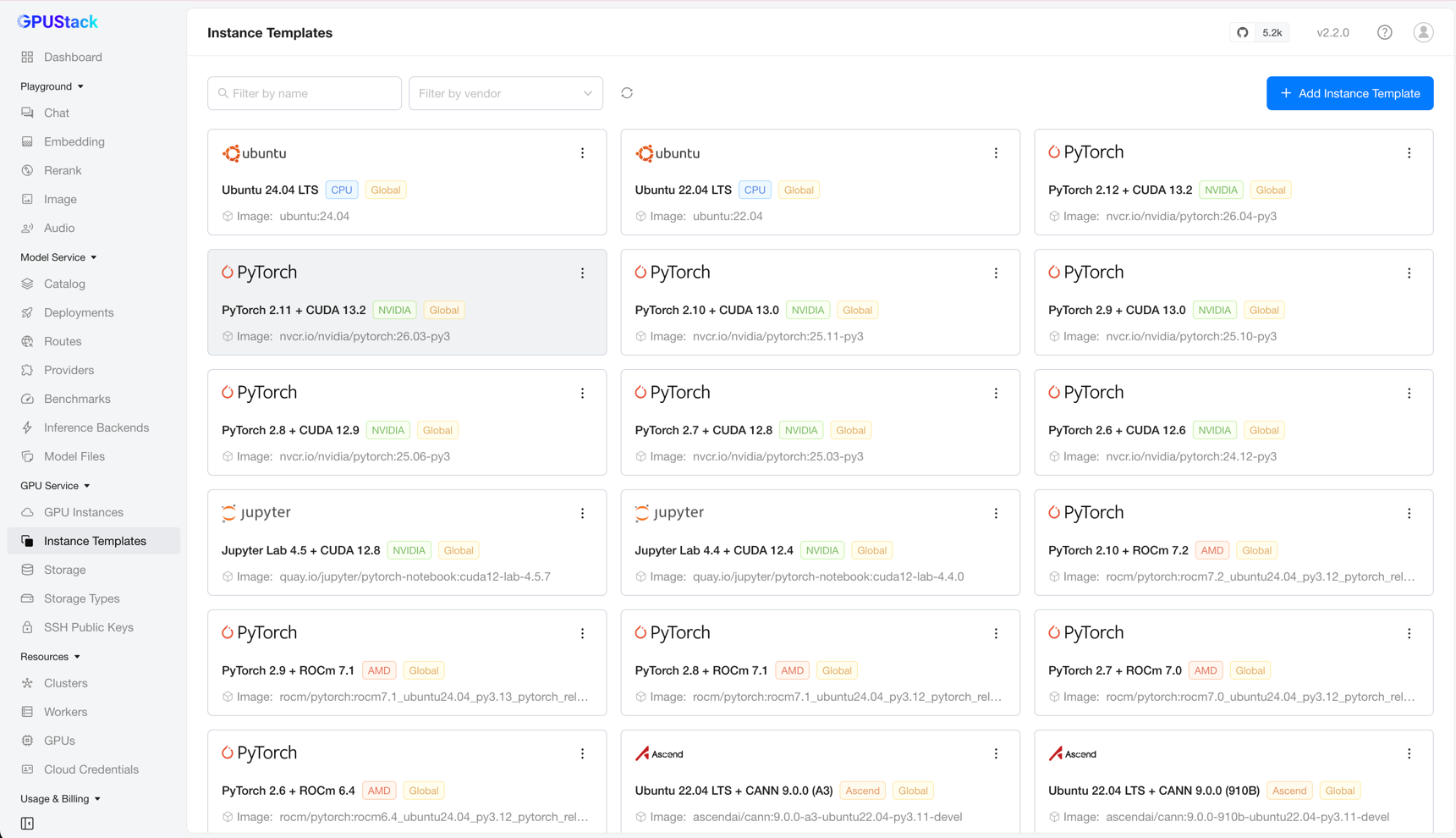The width and height of the screenshot is (1456, 838).
Task: Select the PyTorch 2.6 + CUDA 12.6 card
Action: click(x=1233, y=422)
